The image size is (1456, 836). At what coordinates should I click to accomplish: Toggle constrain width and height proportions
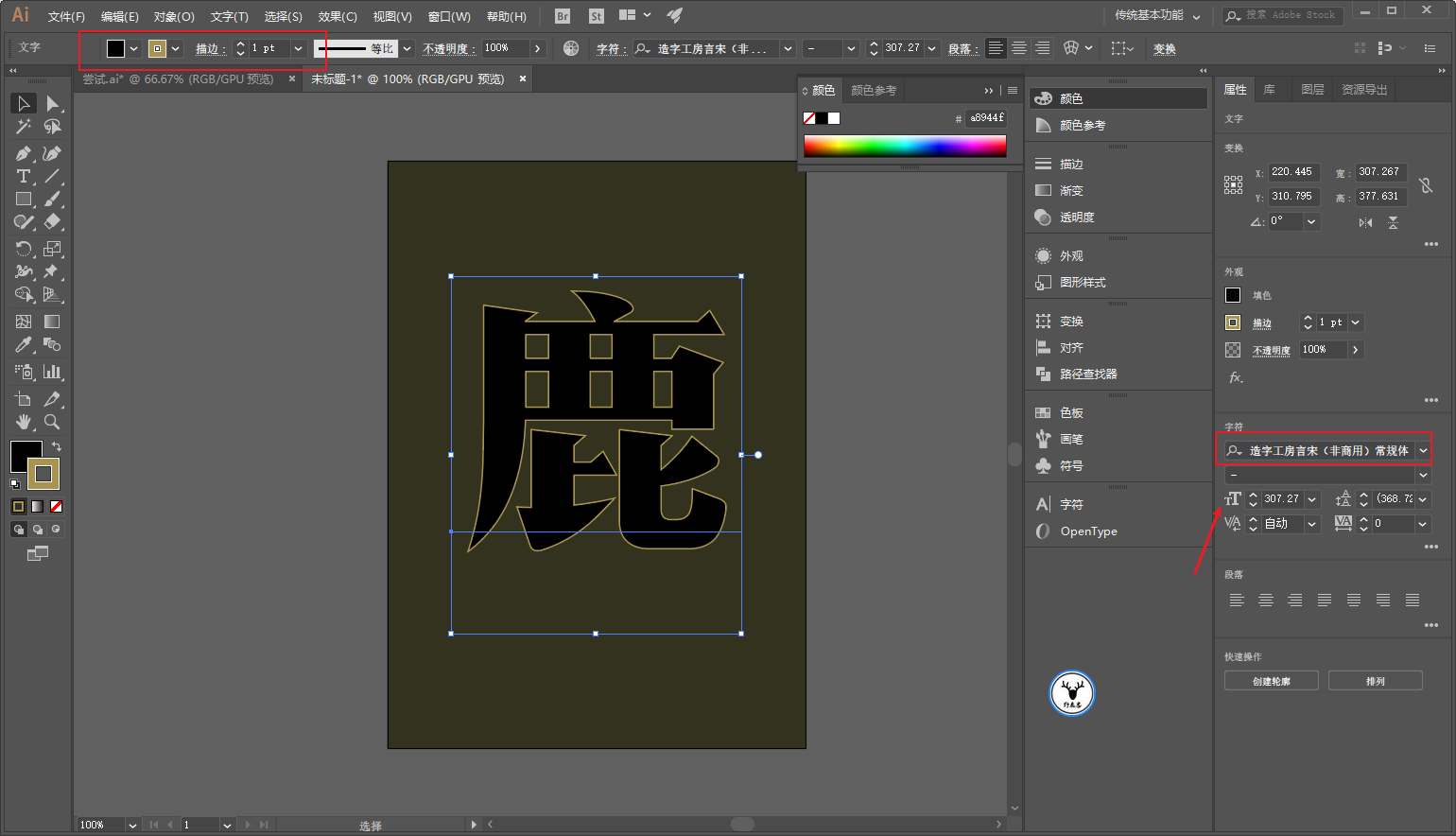pos(1426,185)
